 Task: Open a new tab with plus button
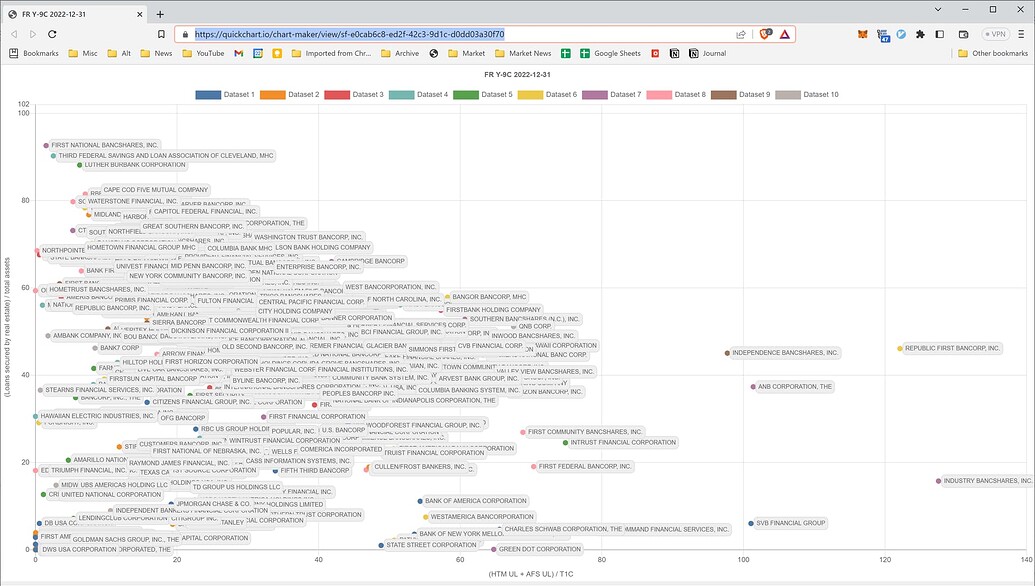(x=160, y=13)
